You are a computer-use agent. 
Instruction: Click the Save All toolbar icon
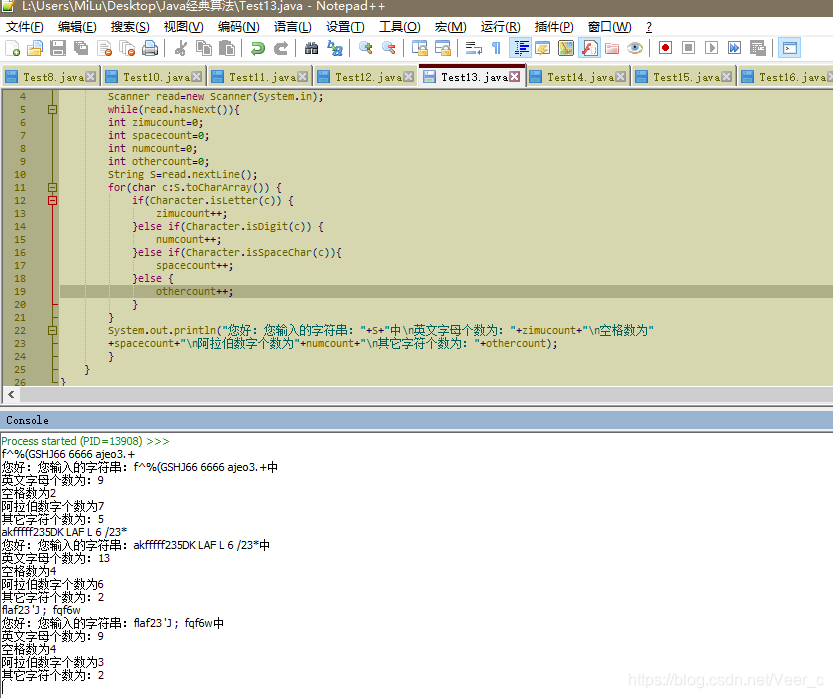(x=81, y=48)
